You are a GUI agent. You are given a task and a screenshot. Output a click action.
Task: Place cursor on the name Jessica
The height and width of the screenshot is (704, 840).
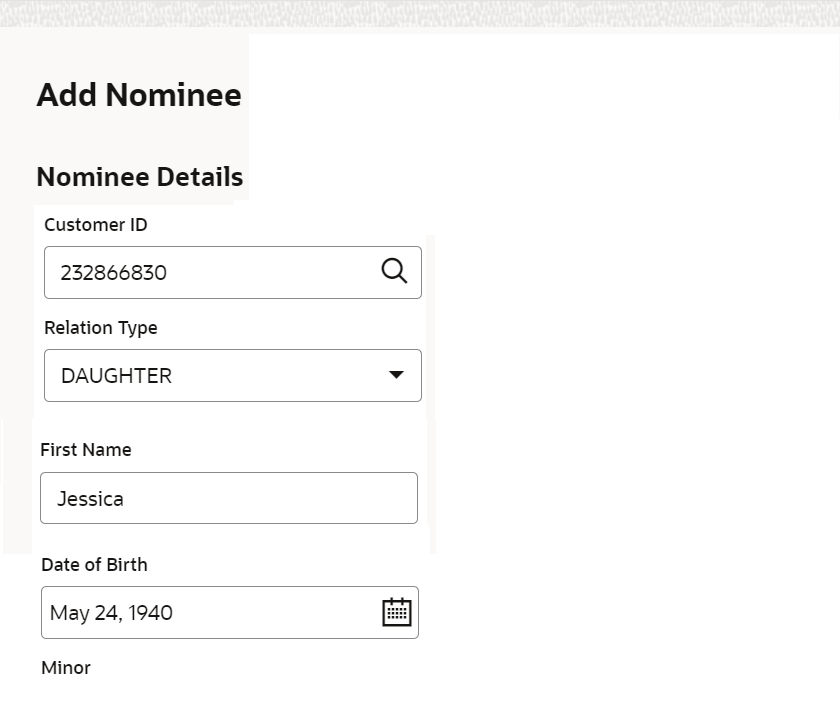tap(90, 498)
